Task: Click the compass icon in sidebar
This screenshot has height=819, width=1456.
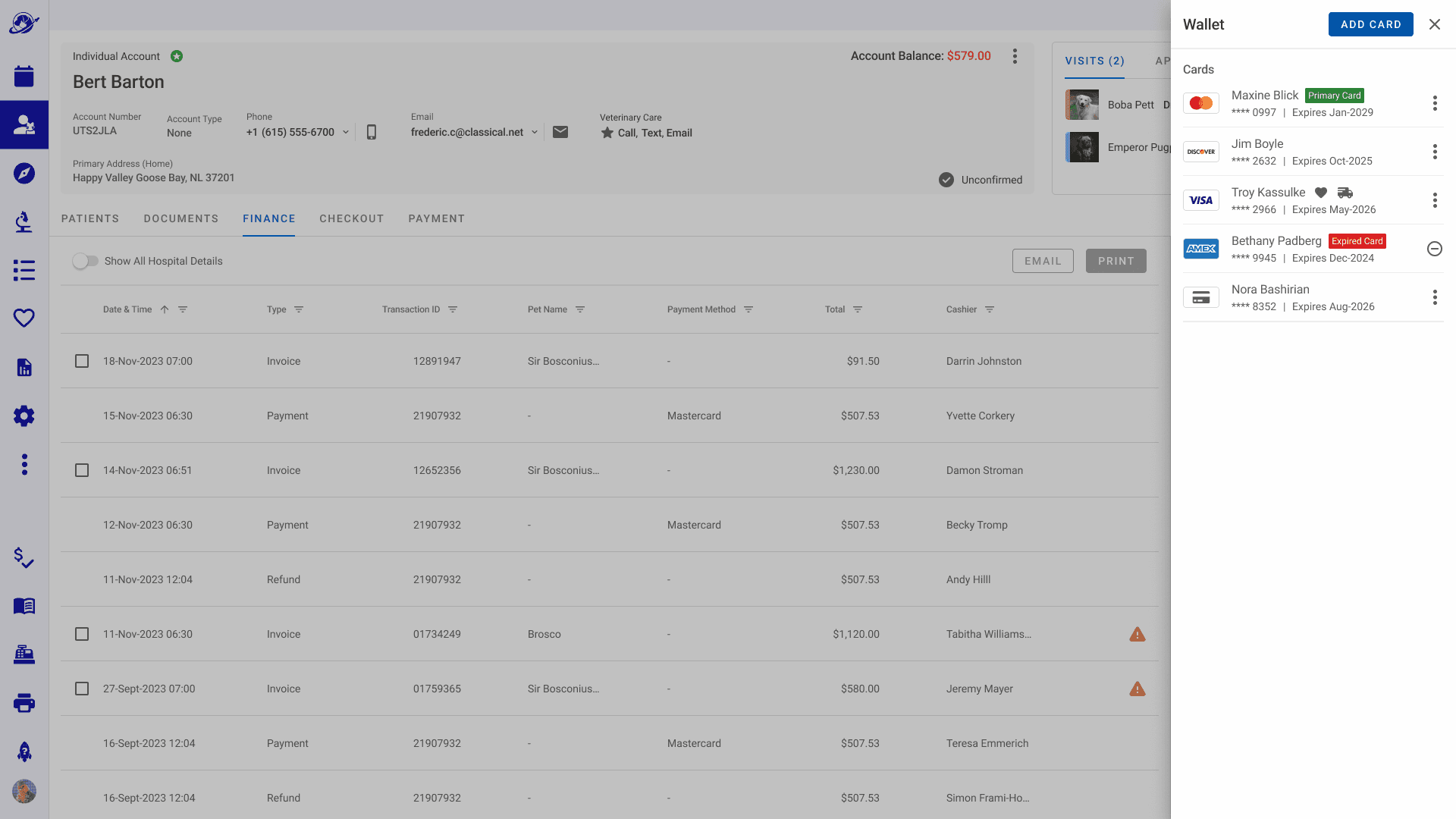Action: click(x=24, y=173)
